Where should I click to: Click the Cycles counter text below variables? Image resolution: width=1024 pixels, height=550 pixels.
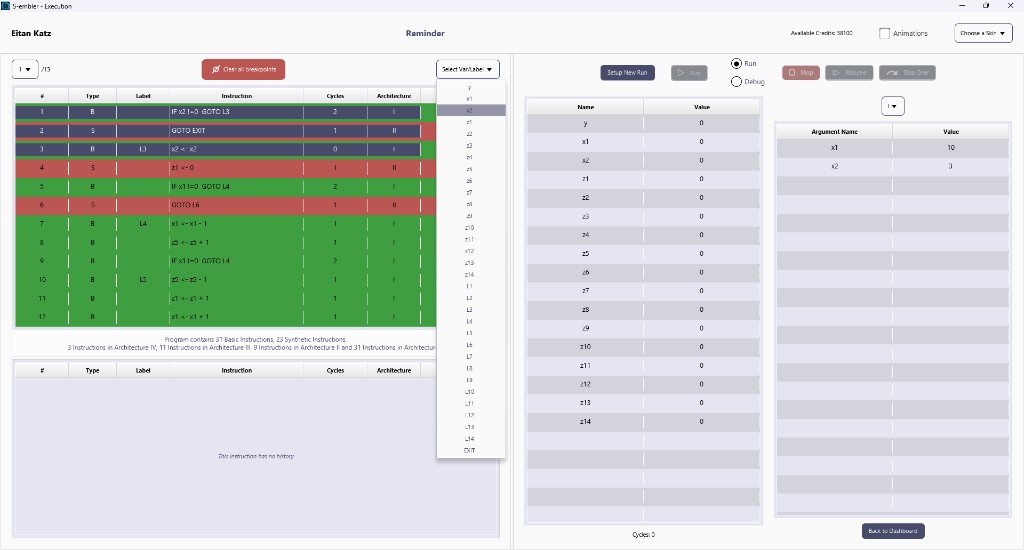pyautogui.click(x=643, y=534)
